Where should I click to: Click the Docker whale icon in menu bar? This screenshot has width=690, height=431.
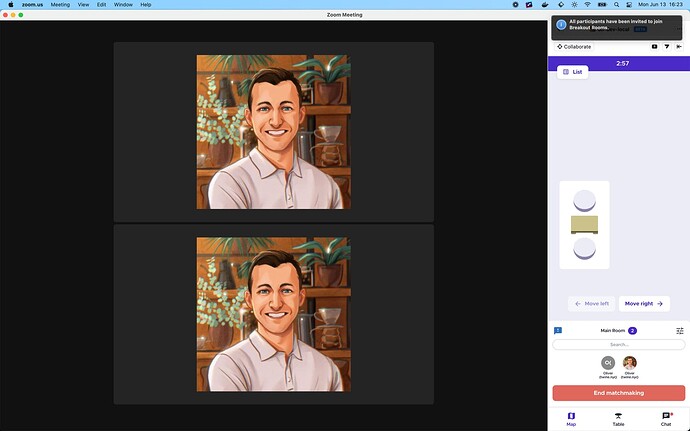(x=545, y=4)
